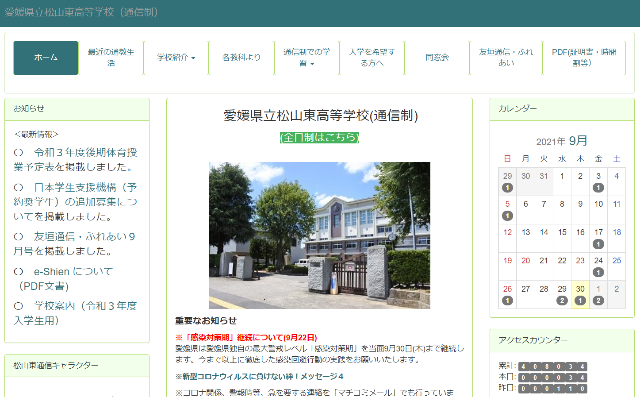The width and height of the screenshot is (640, 397).
Task: Open 日本学生支援機構 追加募集 notice link
Action: [x=76, y=202]
